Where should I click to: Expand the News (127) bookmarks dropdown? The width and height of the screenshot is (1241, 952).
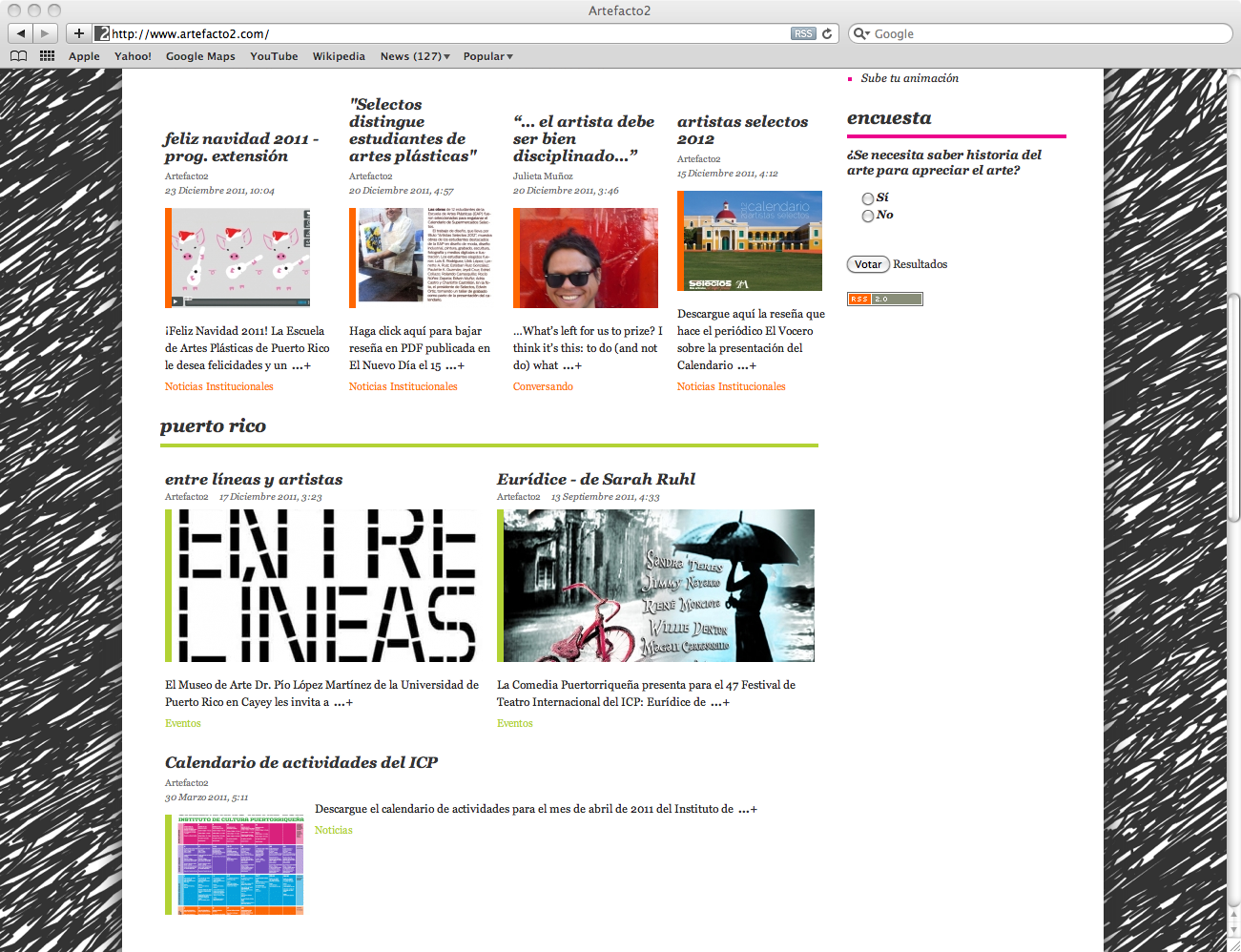[415, 56]
